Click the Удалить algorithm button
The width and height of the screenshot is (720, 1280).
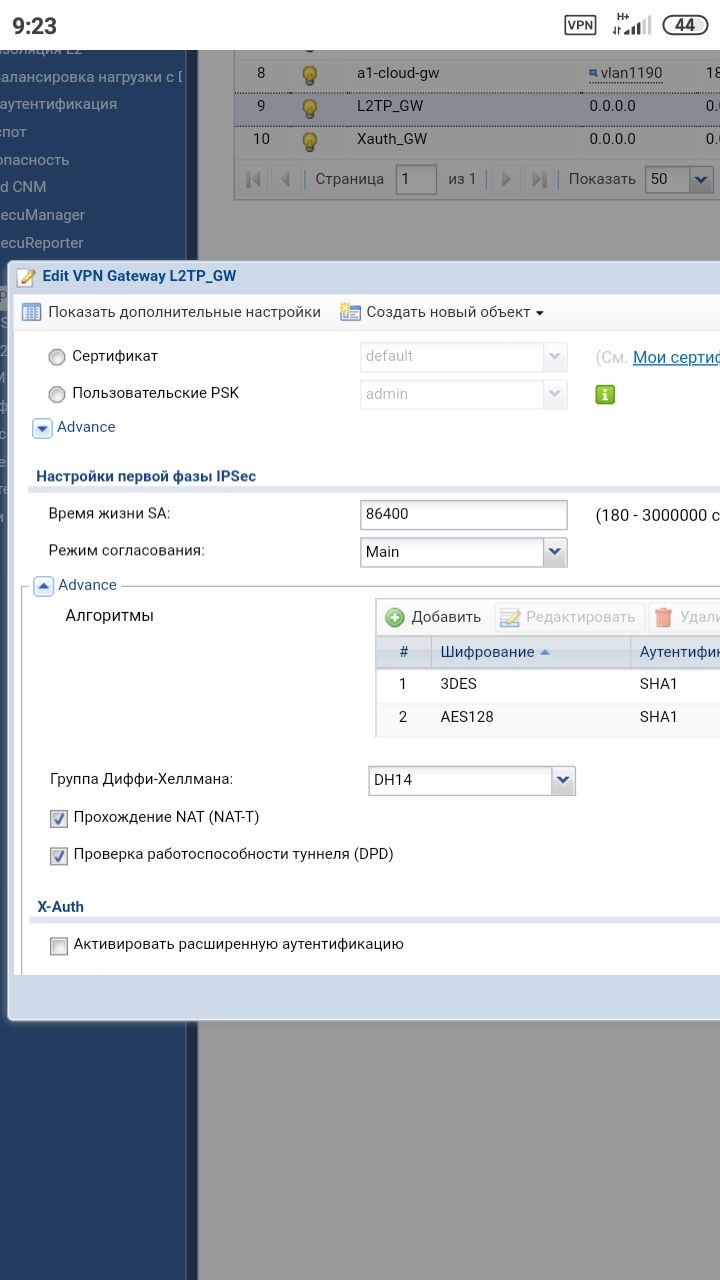[684, 617]
